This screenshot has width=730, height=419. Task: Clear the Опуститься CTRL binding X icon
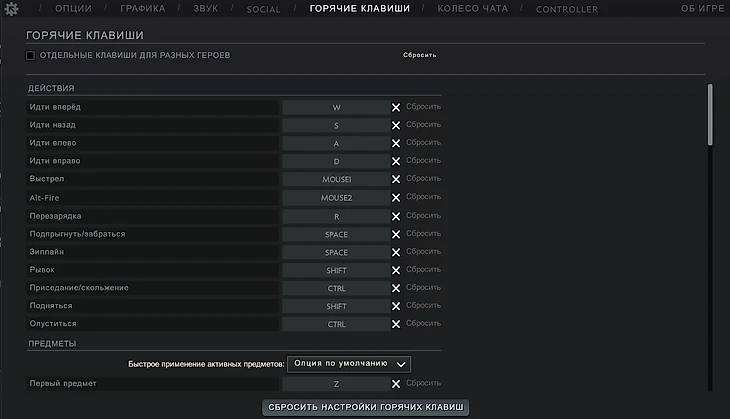pos(396,324)
